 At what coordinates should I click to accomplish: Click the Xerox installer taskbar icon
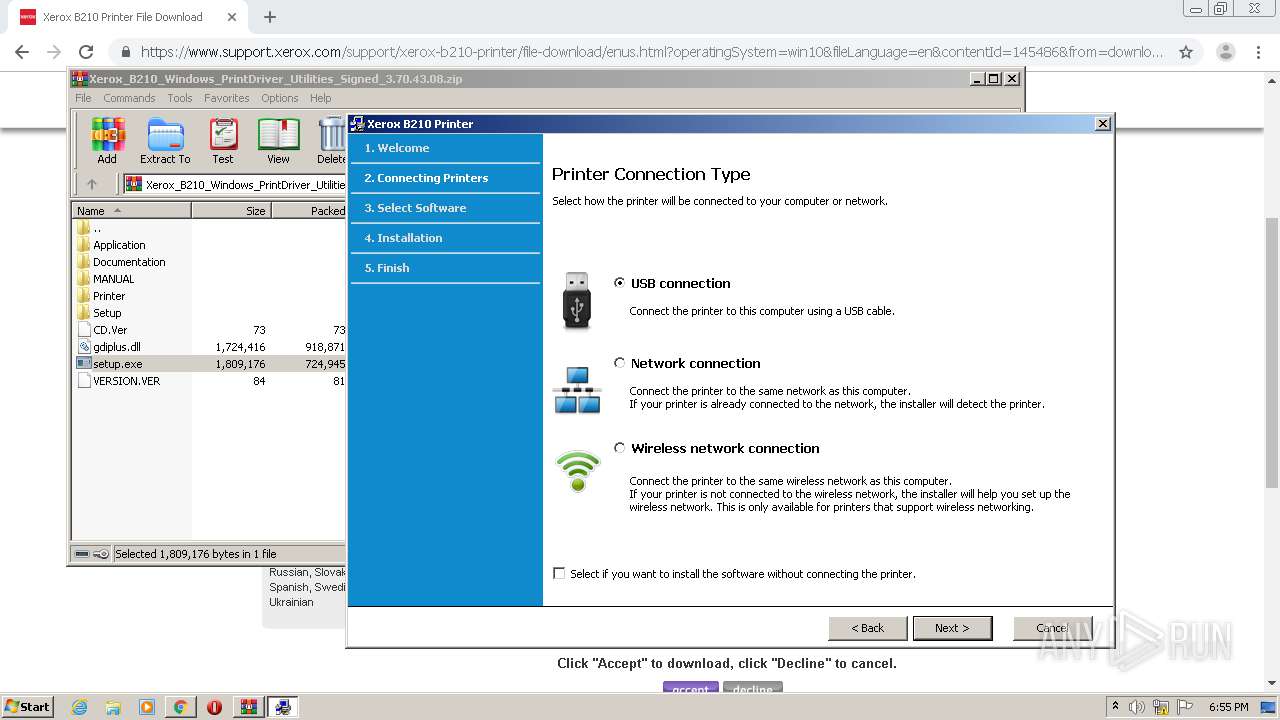[283, 707]
